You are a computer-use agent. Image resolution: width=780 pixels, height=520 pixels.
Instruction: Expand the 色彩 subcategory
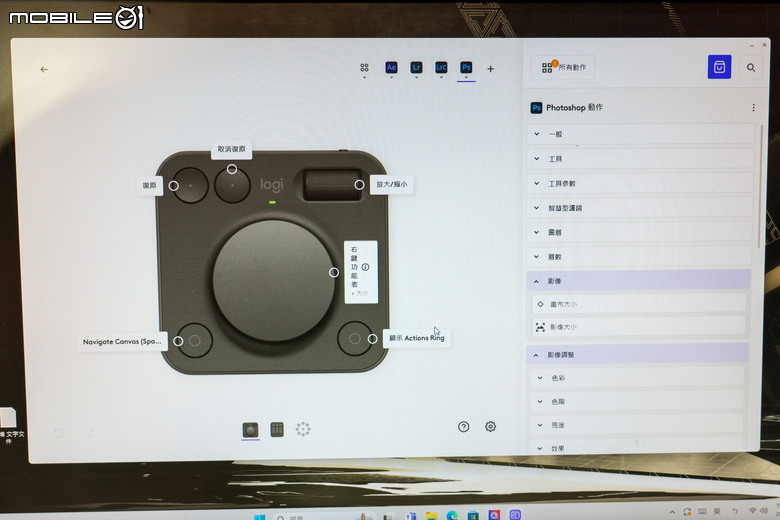pyautogui.click(x=638, y=378)
